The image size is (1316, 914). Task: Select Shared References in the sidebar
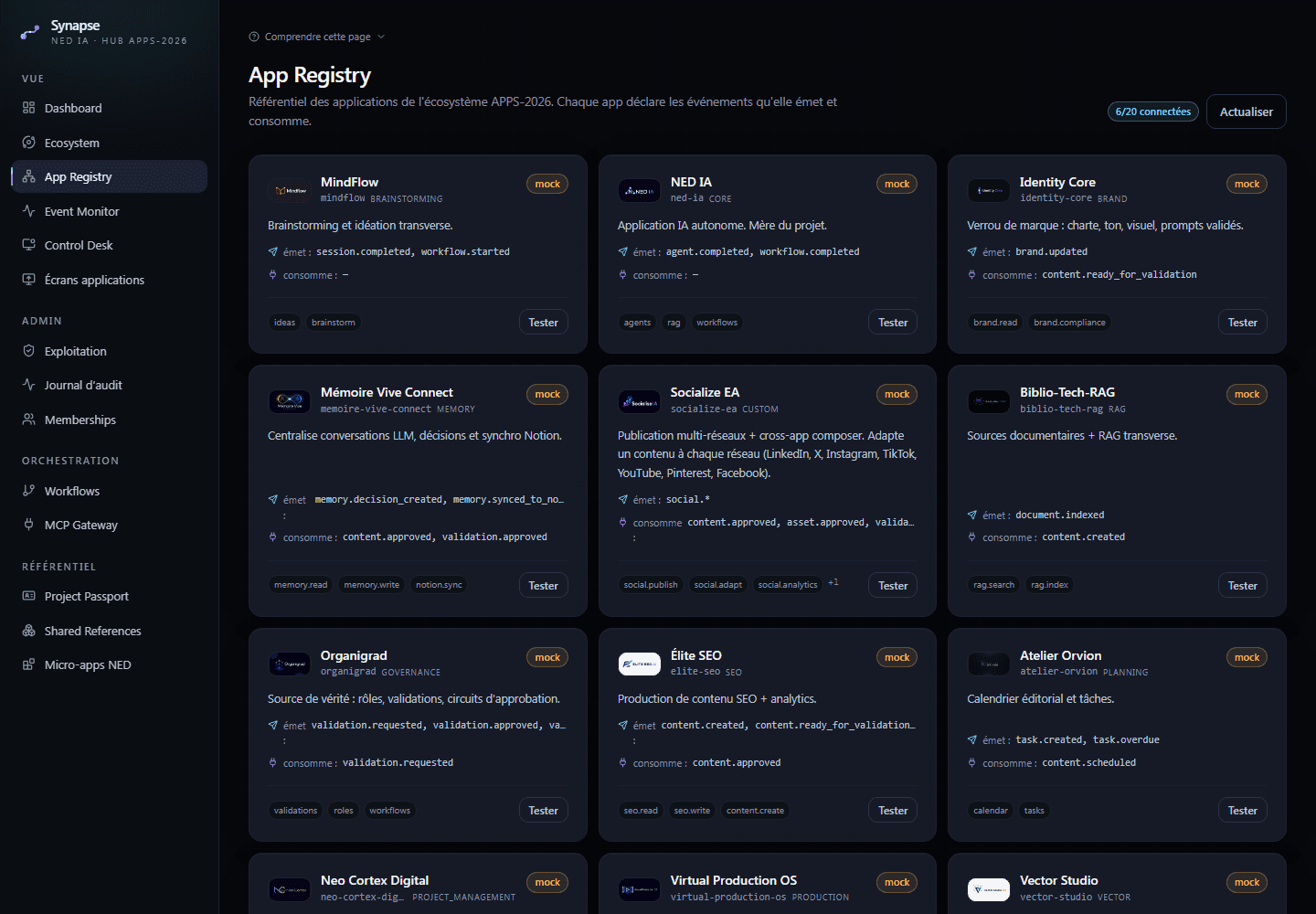(110, 631)
